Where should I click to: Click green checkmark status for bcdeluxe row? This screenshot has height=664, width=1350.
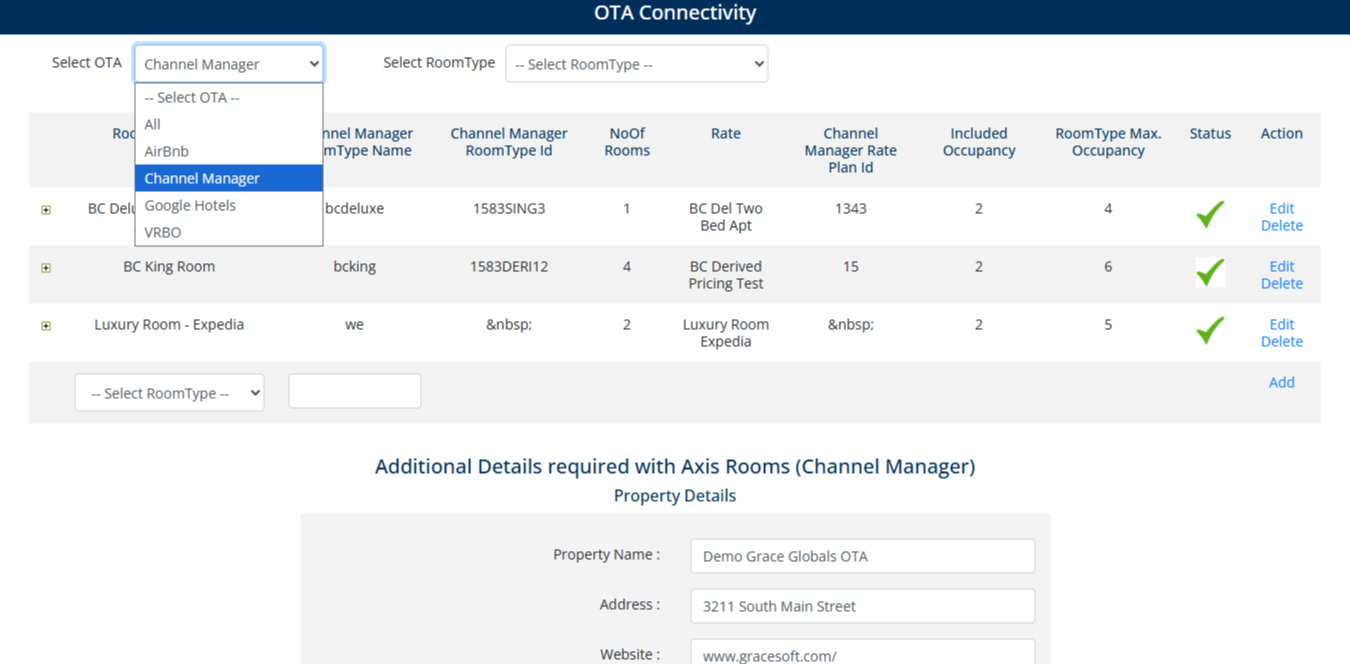(1210, 214)
